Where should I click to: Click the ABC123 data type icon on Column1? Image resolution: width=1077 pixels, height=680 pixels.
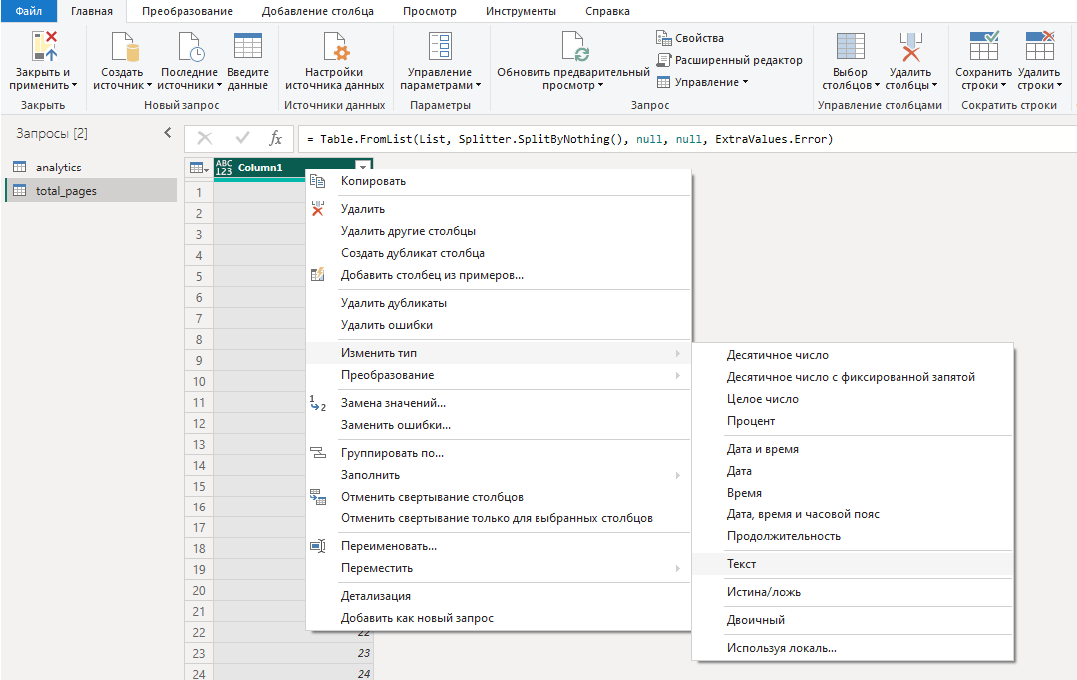pyautogui.click(x=224, y=168)
